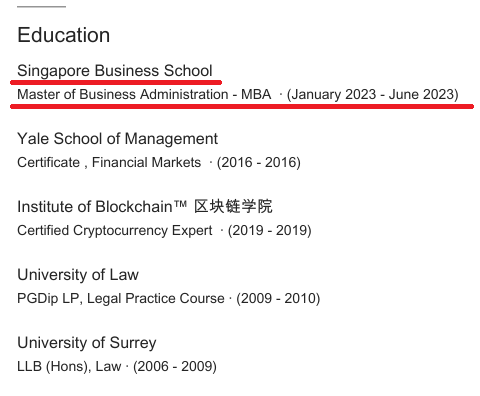Open Institute of Blockchain entry
This screenshot has width=480, height=396.
point(145,207)
